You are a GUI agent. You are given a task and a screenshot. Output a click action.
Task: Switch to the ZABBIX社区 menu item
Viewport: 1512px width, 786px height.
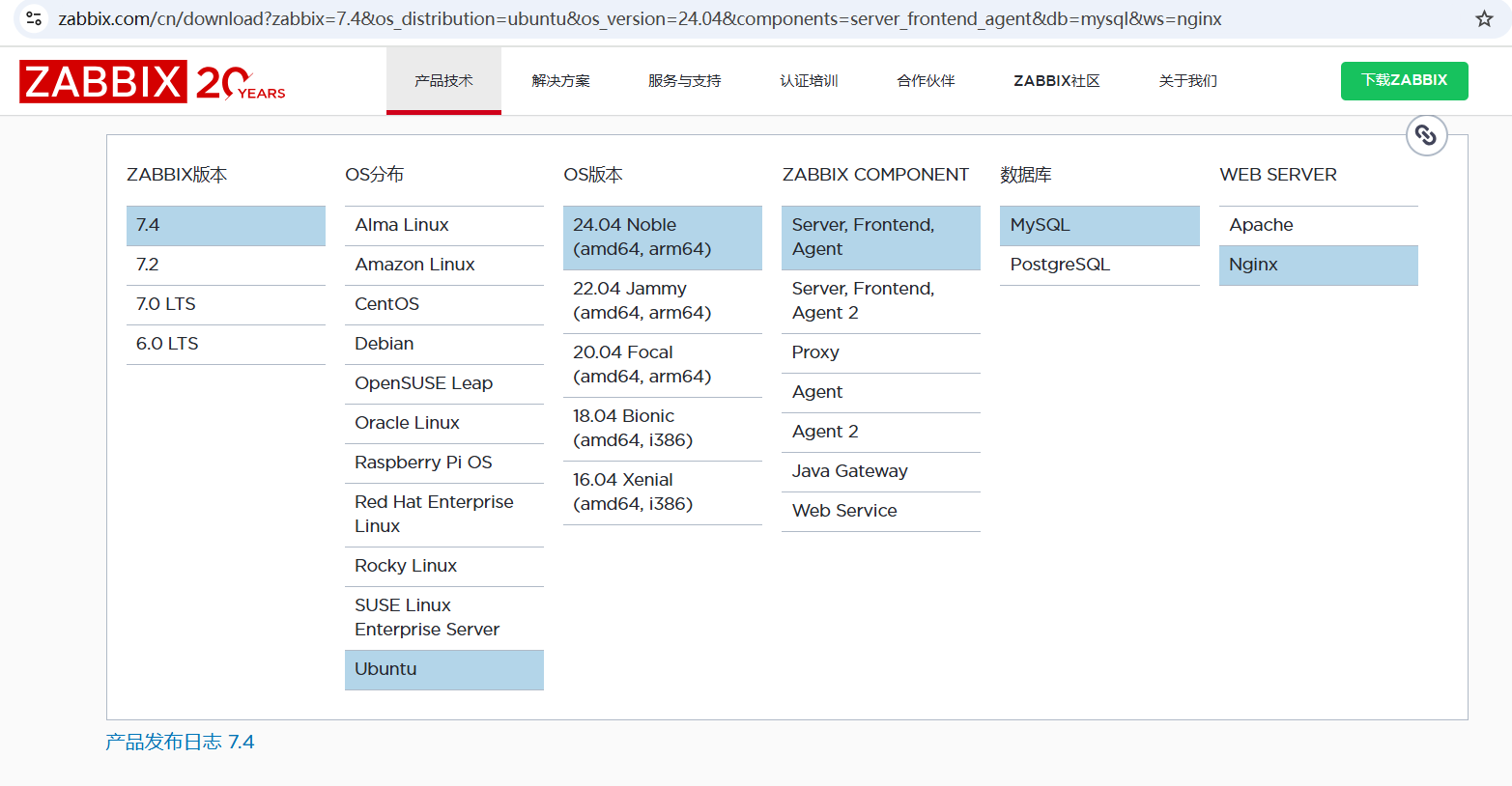[1055, 81]
